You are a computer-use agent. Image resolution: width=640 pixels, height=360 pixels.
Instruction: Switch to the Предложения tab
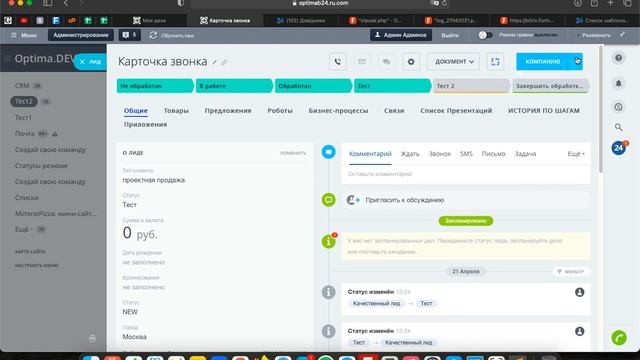[228, 111]
